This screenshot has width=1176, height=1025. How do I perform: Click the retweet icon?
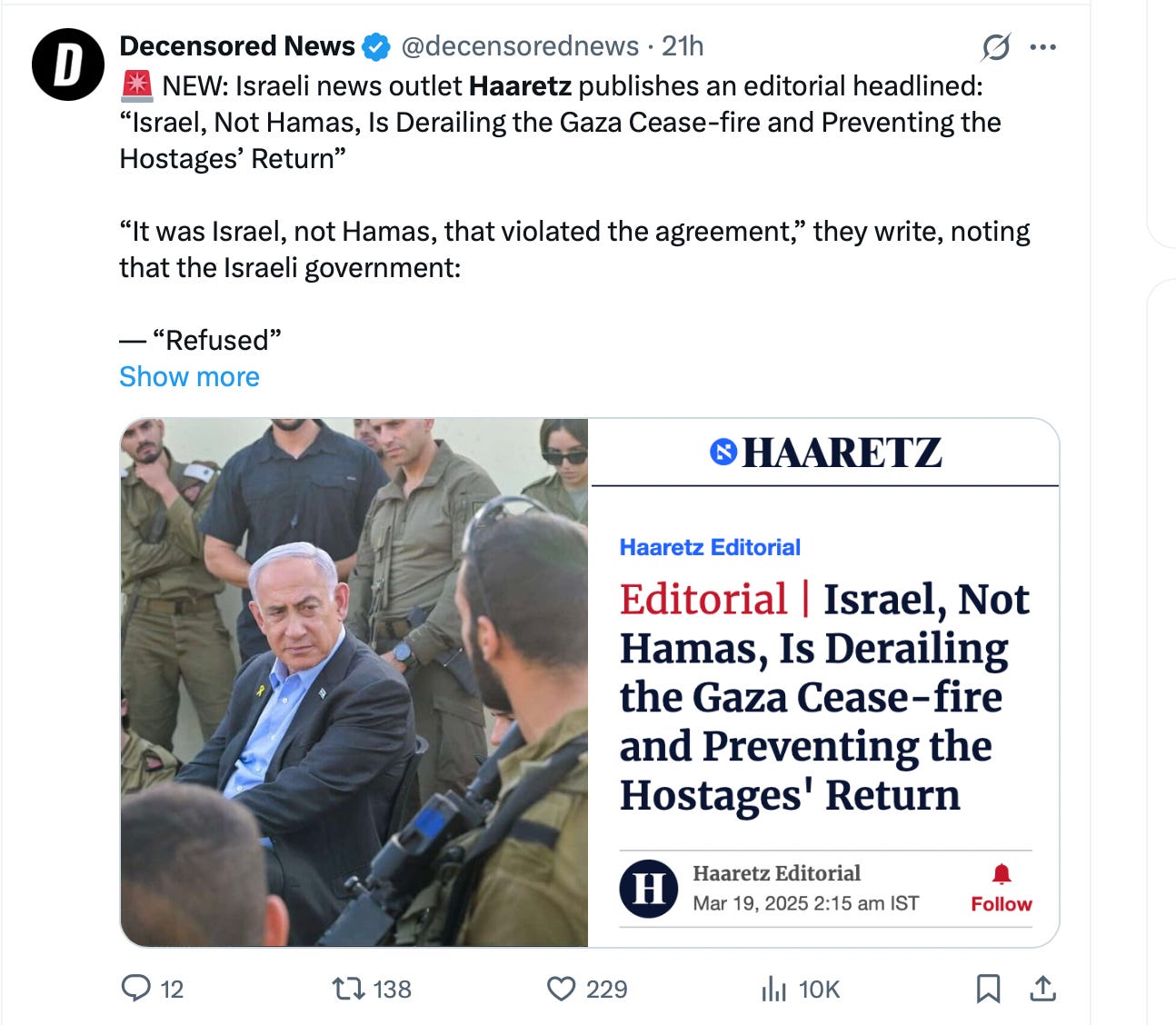pyautogui.click(x=346, y=988)
